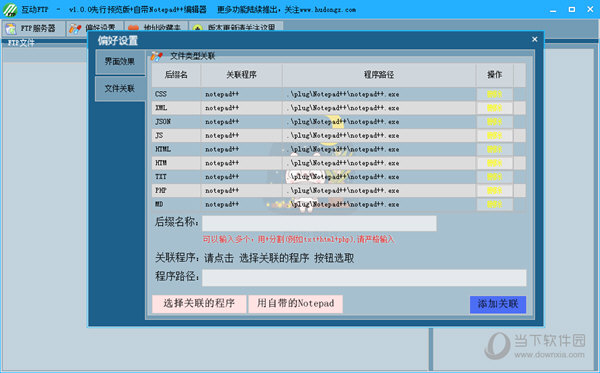
Task: Delete the HTML association row
Action: coord(494,149)
